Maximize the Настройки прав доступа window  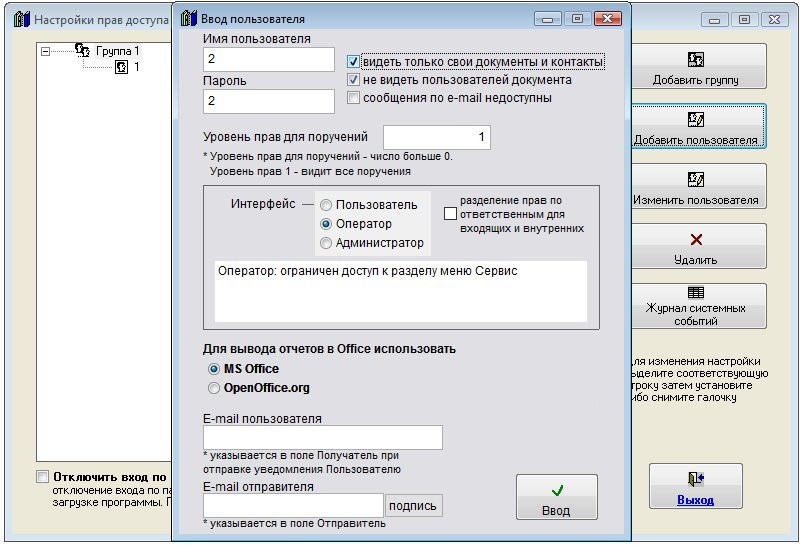pyautogui.click(x=745, y=20)
